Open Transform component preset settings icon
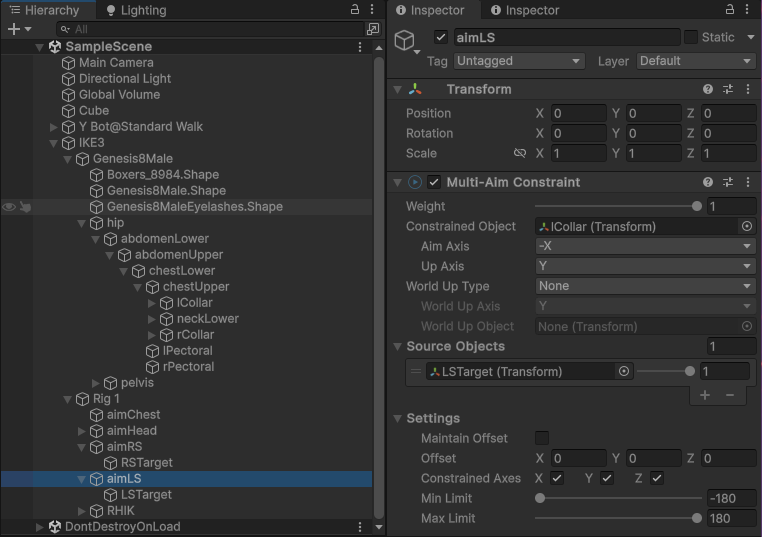Screen dimensions: 762x537 [729, 89]
